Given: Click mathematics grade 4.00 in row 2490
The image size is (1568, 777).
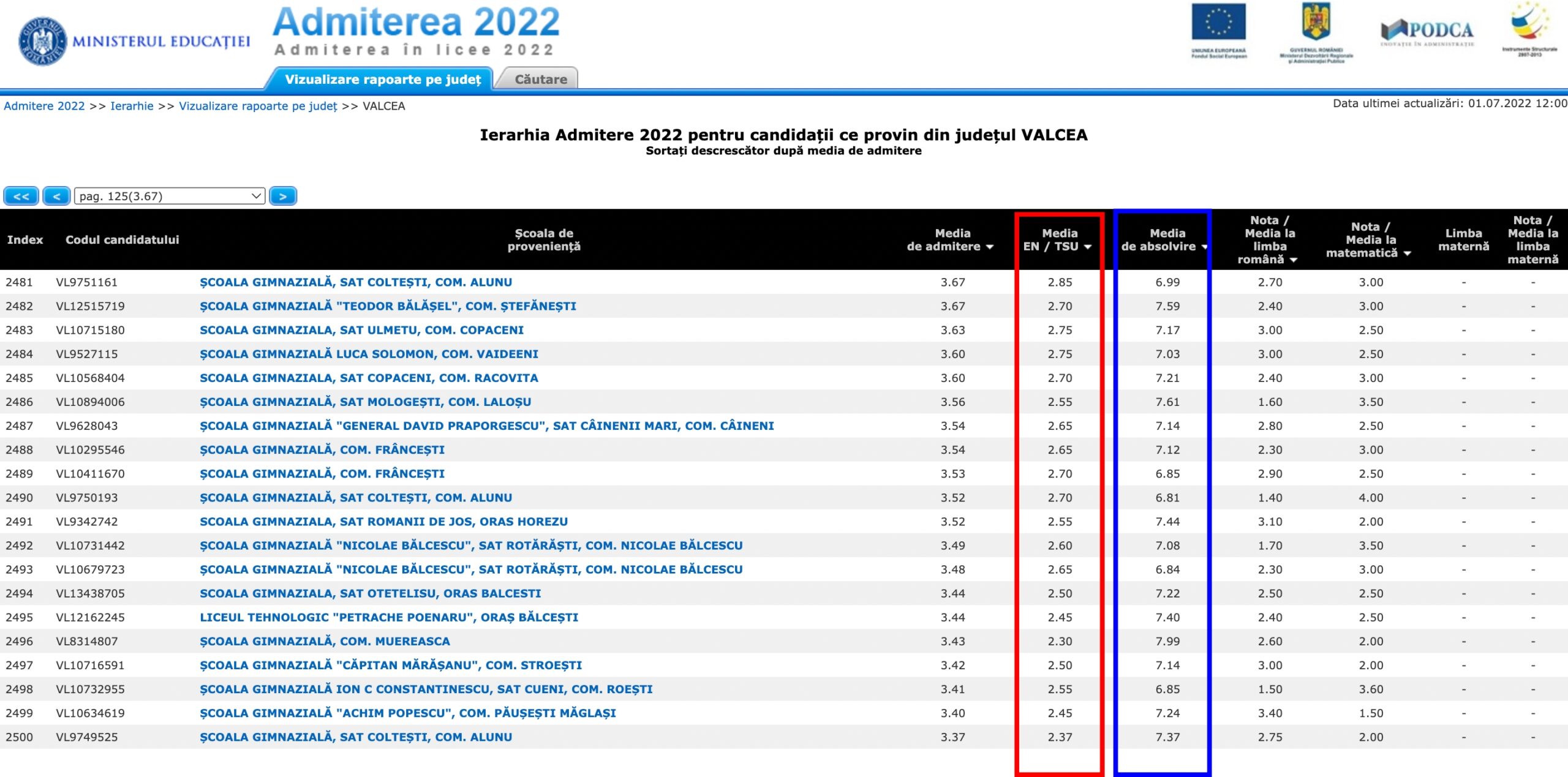Looking at the screenshot, I should (1371, 498).
